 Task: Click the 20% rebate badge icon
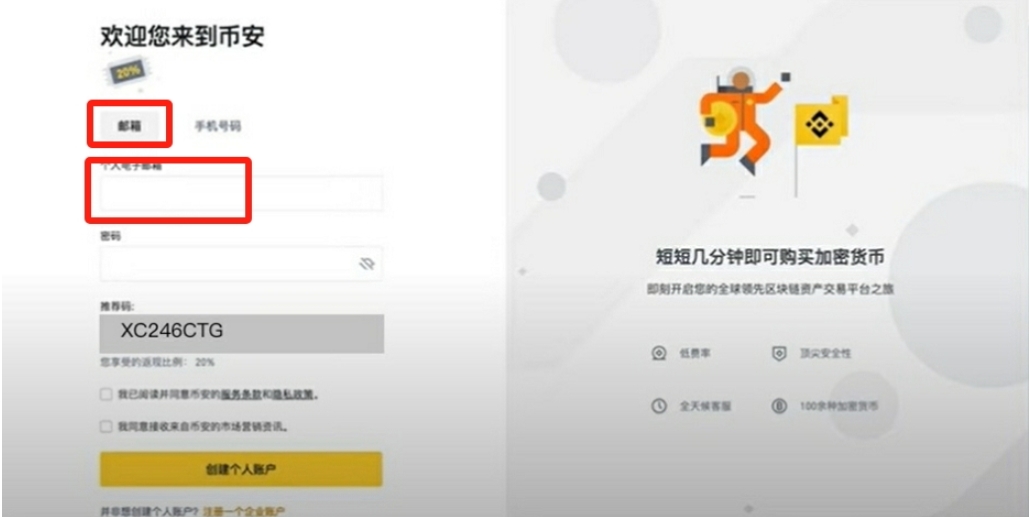click(125, 73)
